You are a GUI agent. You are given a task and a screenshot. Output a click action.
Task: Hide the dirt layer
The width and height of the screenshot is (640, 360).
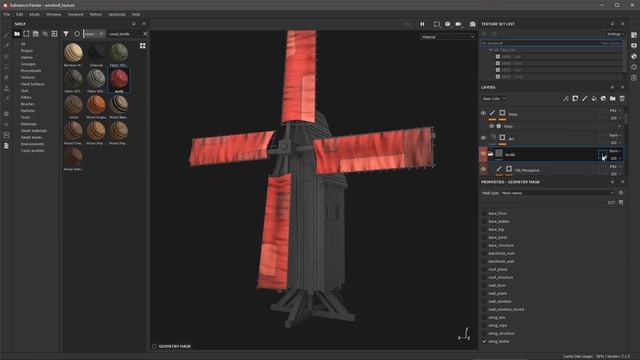pos(483,138)
